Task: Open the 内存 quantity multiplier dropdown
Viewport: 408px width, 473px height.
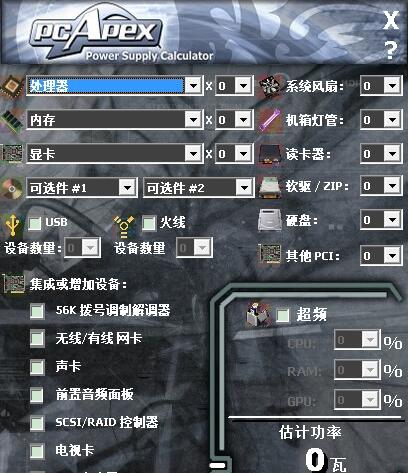Action: point(234,119)
